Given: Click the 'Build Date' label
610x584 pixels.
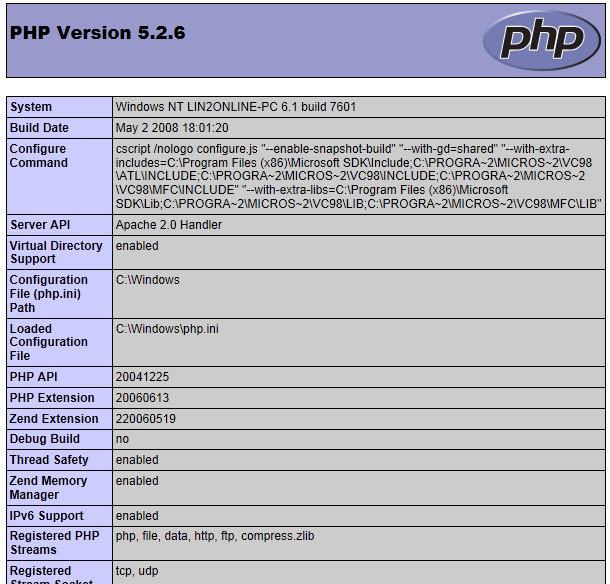Looking at the screenshot, I should pyautogui.click(x=39, y=128).
